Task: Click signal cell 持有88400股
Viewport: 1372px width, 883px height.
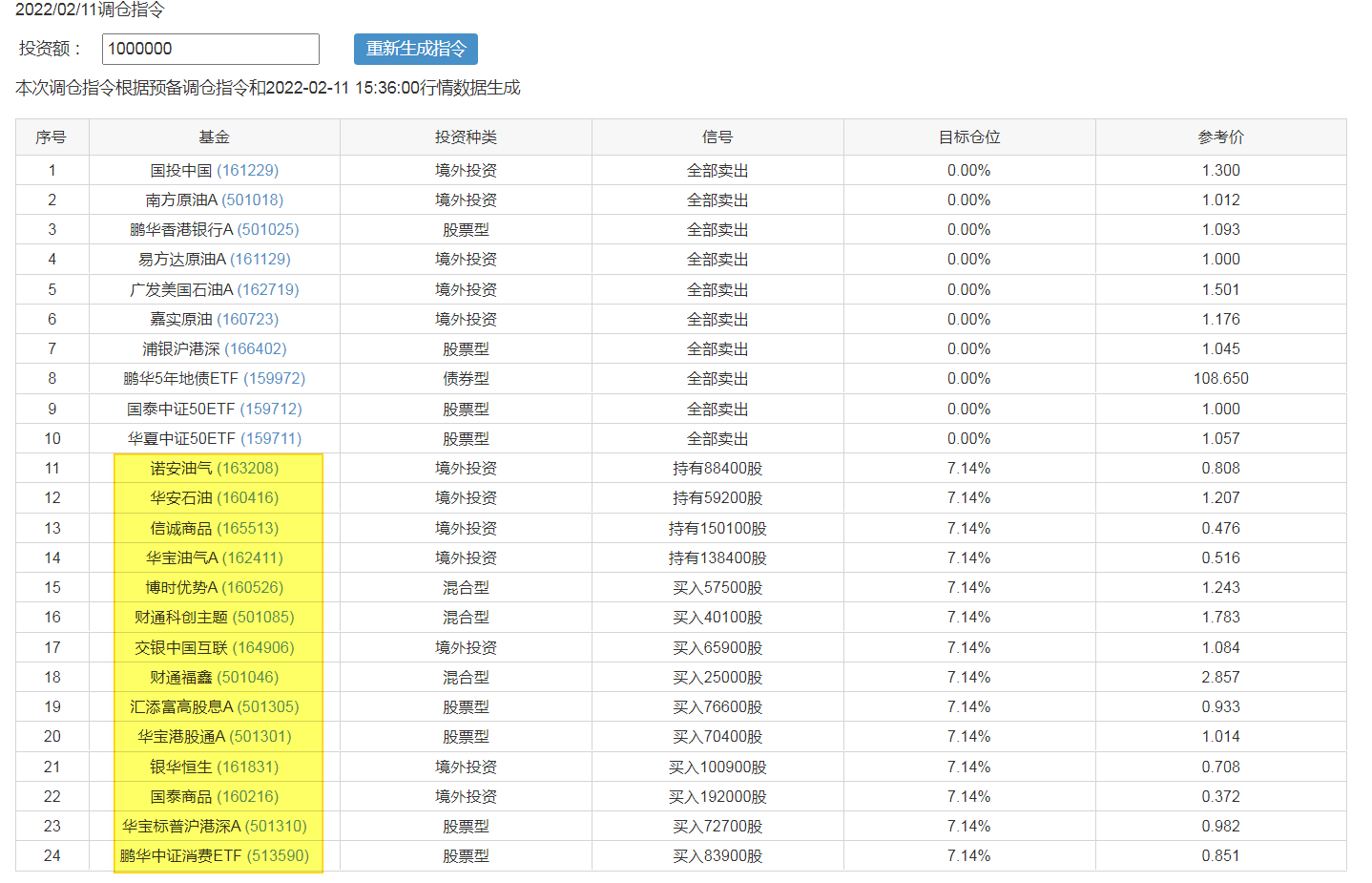Action: (717, 468)
